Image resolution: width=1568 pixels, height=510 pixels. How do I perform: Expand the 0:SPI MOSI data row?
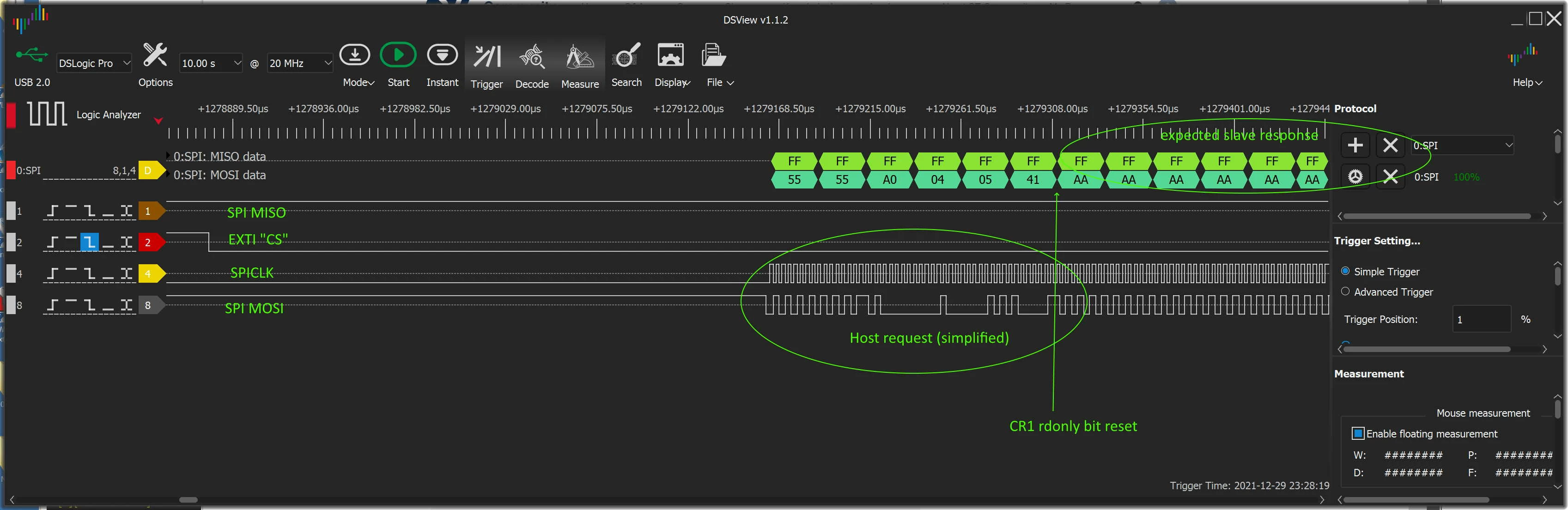click(x=169, y=175)
